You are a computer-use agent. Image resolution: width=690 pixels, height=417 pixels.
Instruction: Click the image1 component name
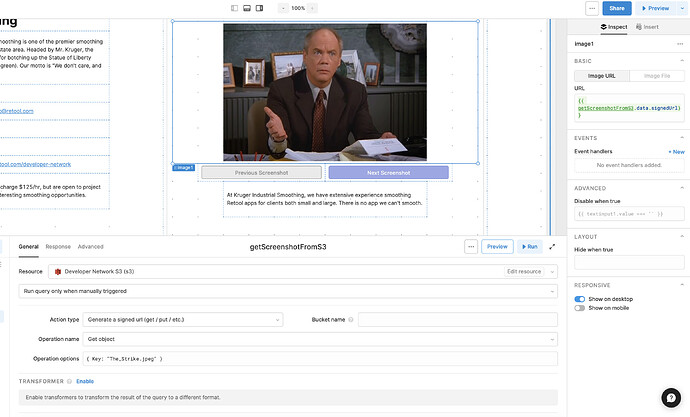[584, 44]
